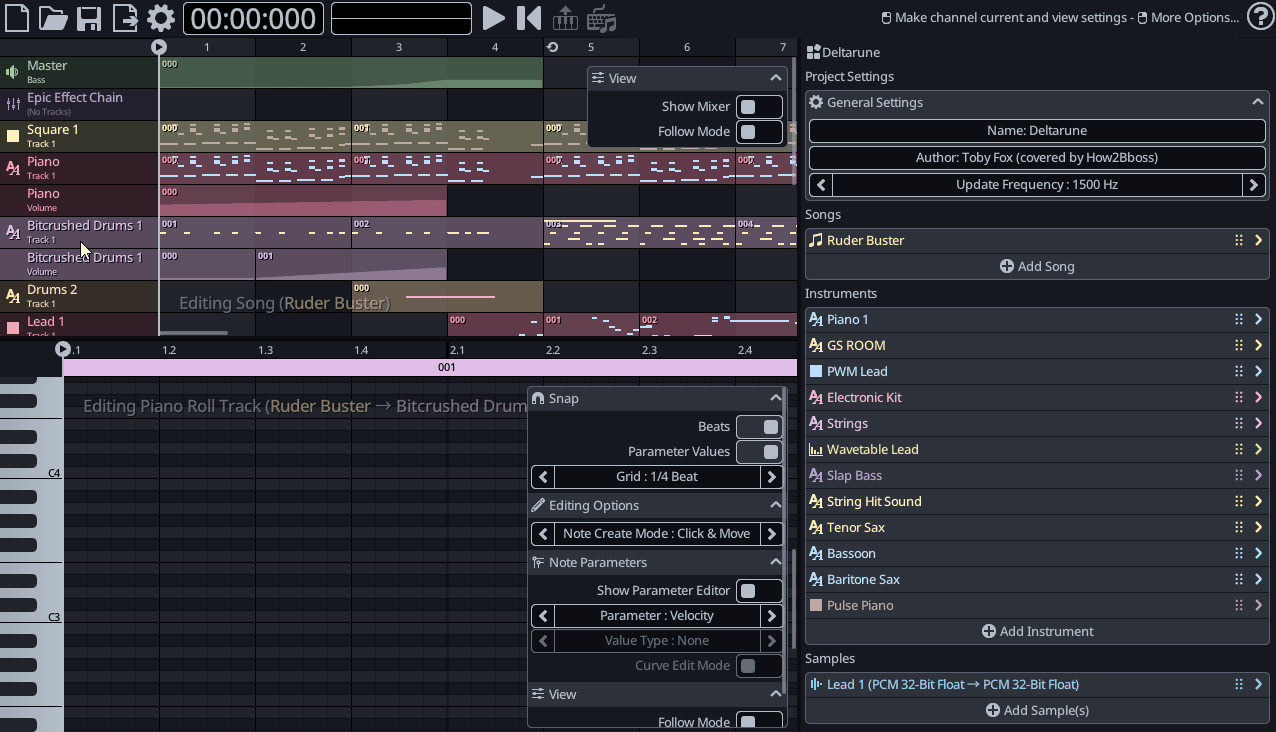Collapse the General Settings section
Screen dimensions: 1276x732
(x=1257, y=102)
